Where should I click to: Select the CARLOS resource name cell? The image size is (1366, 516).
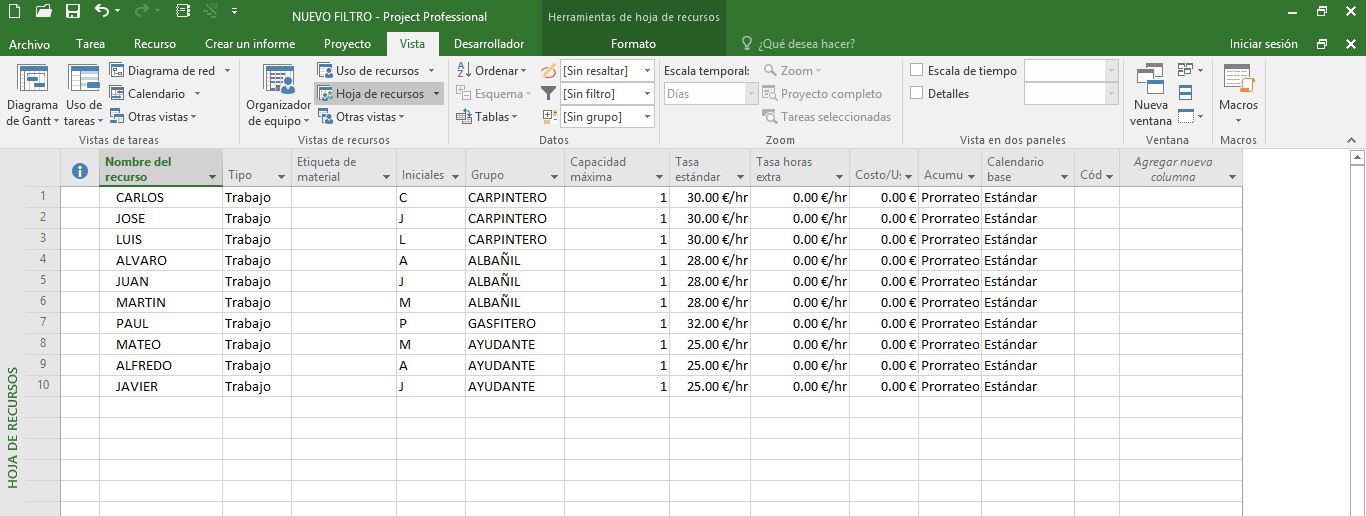click(161, 197)
